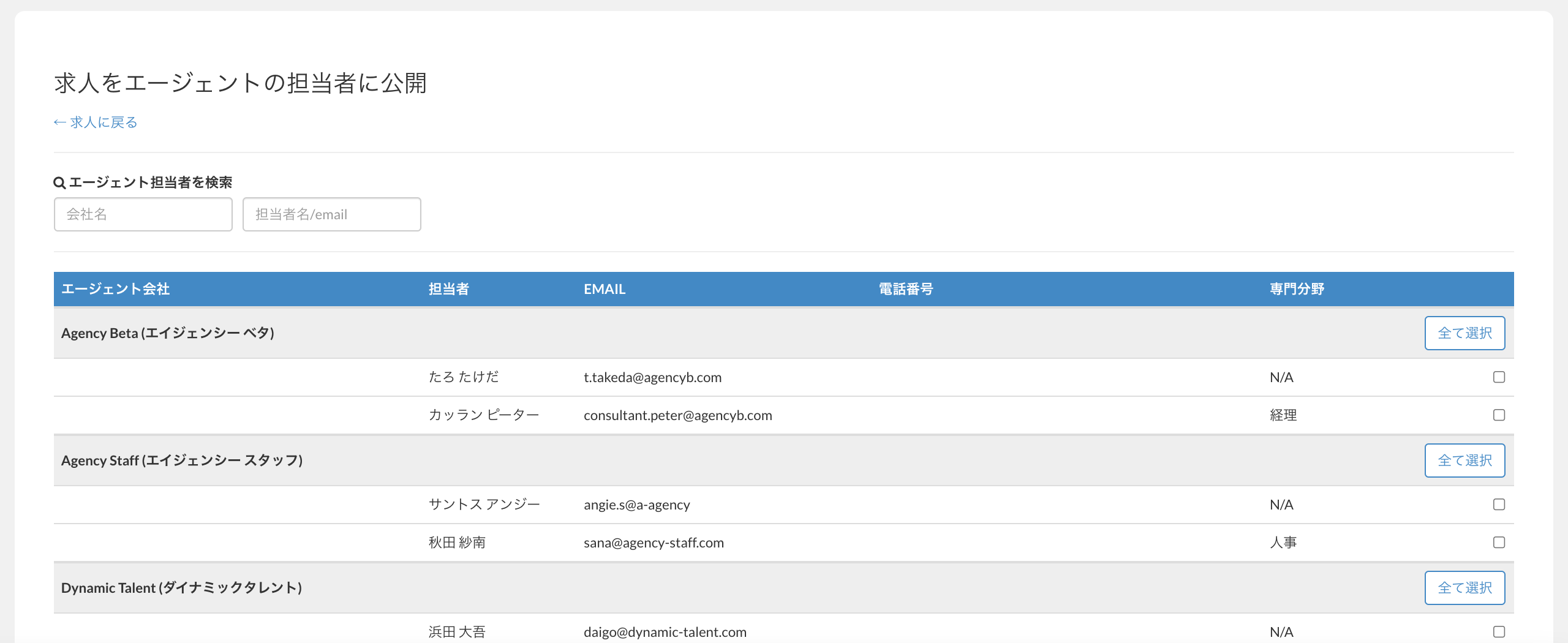Click the search magnifier icon
The height and width of the screenshot is (643, 1568).
pyautogui.click(x=59, y=182)
